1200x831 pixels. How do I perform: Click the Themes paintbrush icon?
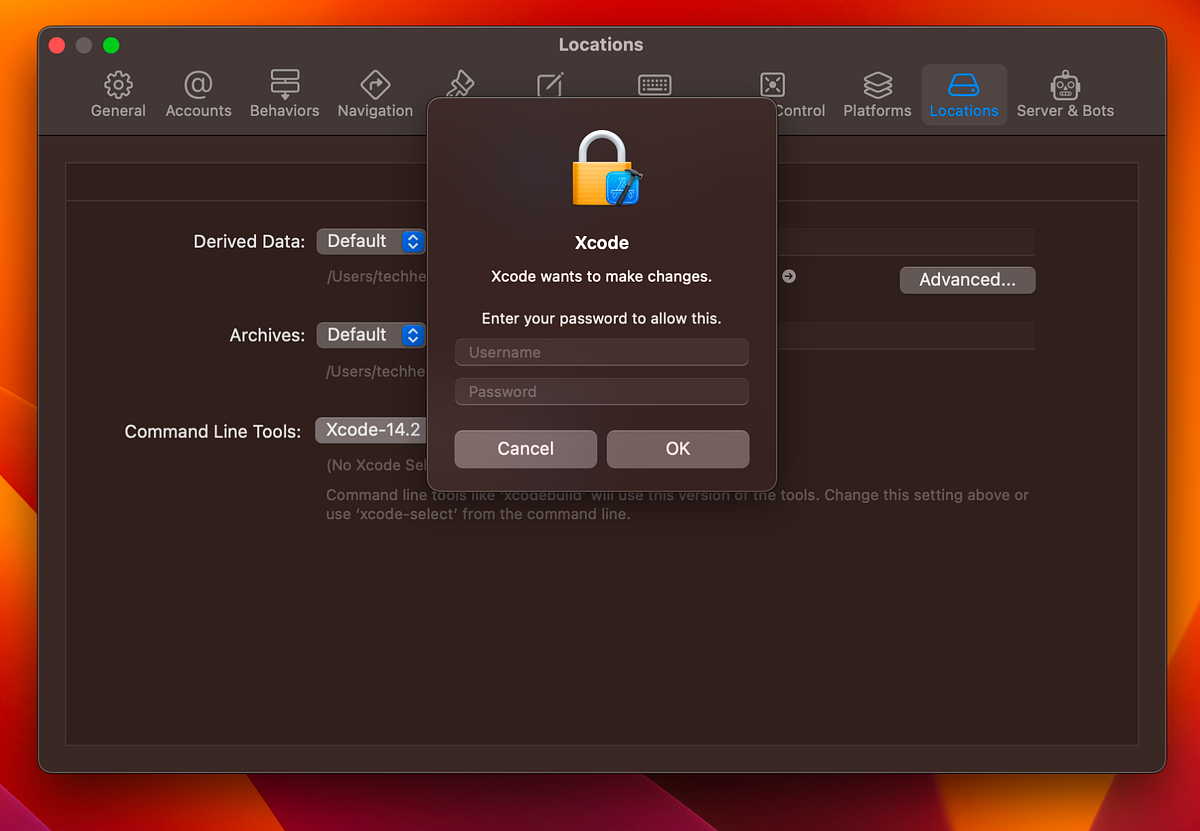(460, 85)
